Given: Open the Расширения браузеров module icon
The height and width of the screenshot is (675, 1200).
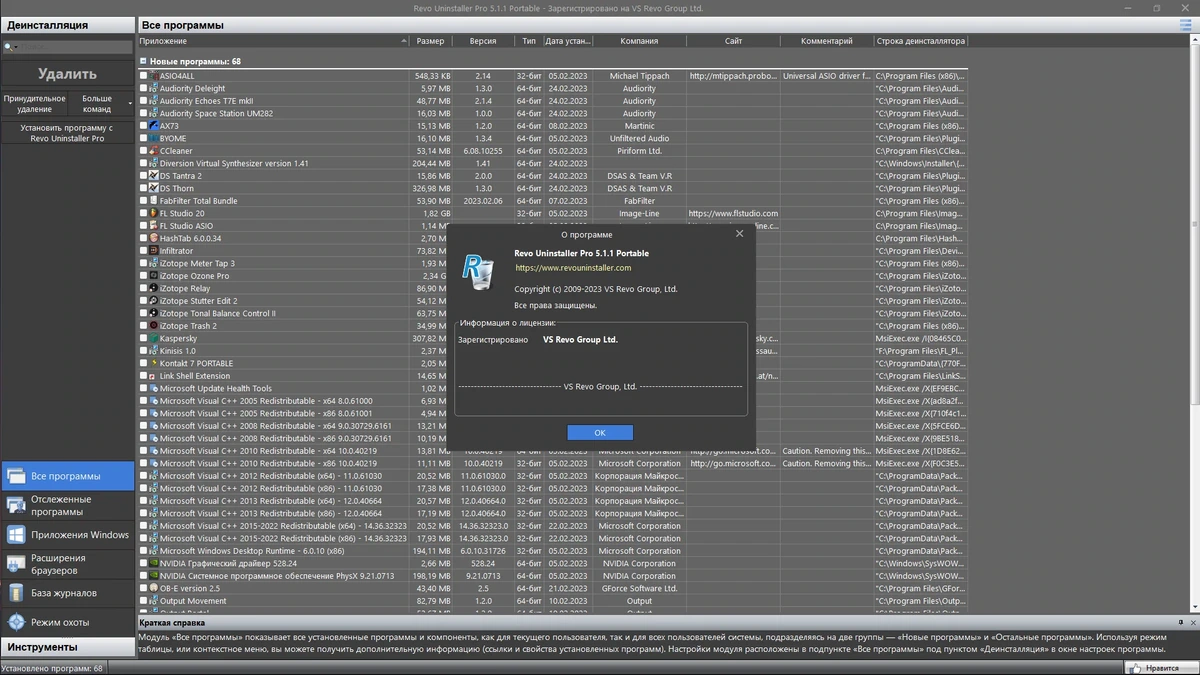Looking at the screenshot, I should (15, 564).
